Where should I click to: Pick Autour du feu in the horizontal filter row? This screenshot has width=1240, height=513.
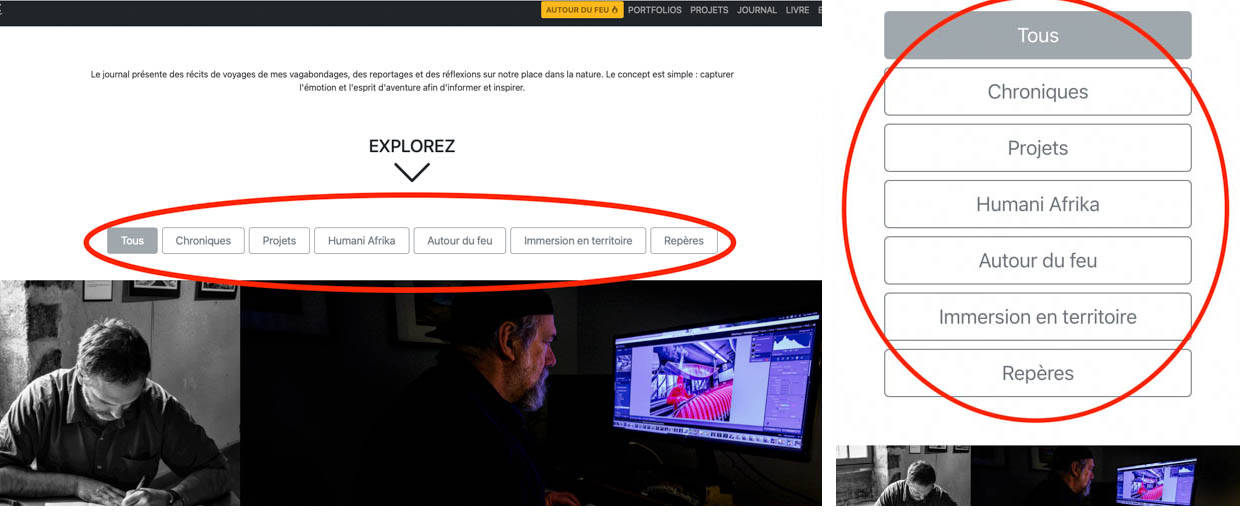(459, 241)
